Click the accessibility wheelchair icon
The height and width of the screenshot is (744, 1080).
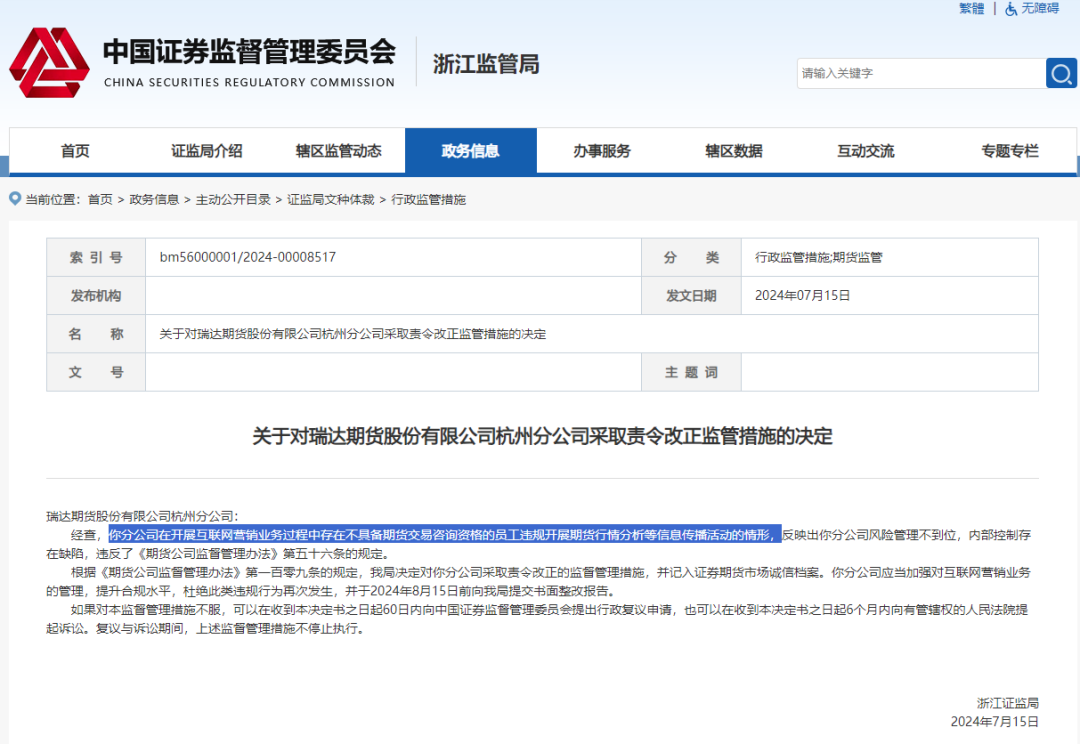[x=1011, y=9]
